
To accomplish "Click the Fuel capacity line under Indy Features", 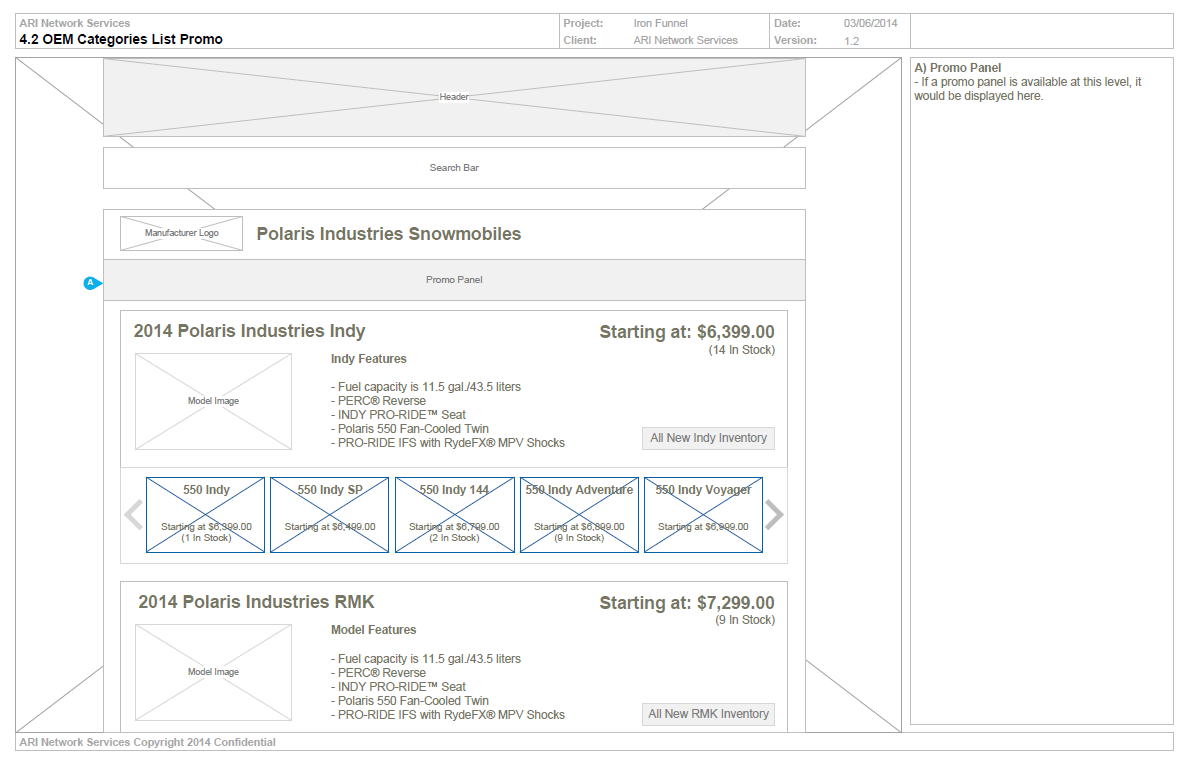I will point(426,387).
